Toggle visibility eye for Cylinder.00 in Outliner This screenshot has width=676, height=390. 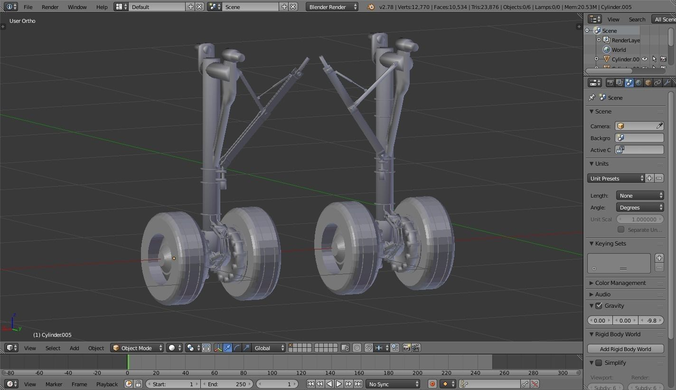(645, 59)
